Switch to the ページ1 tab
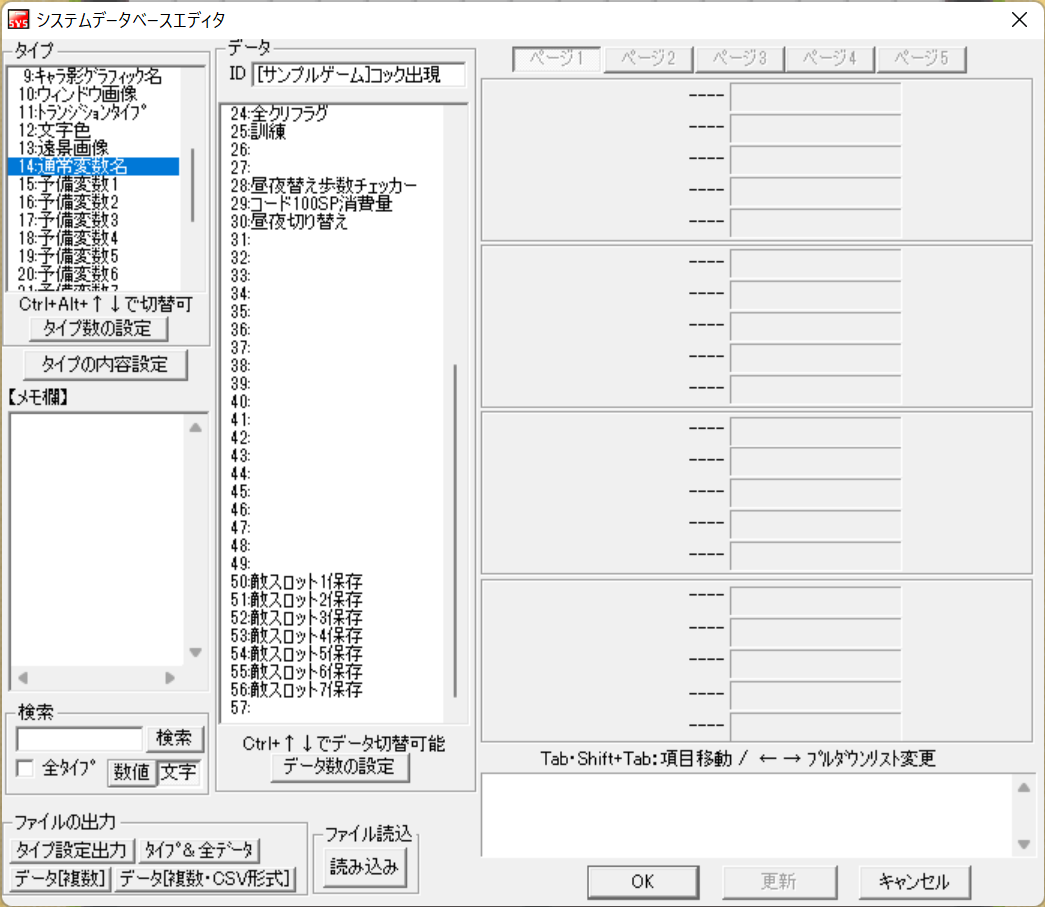The width and height of the screenshot is (1045, 907). [x=556, y=59]
